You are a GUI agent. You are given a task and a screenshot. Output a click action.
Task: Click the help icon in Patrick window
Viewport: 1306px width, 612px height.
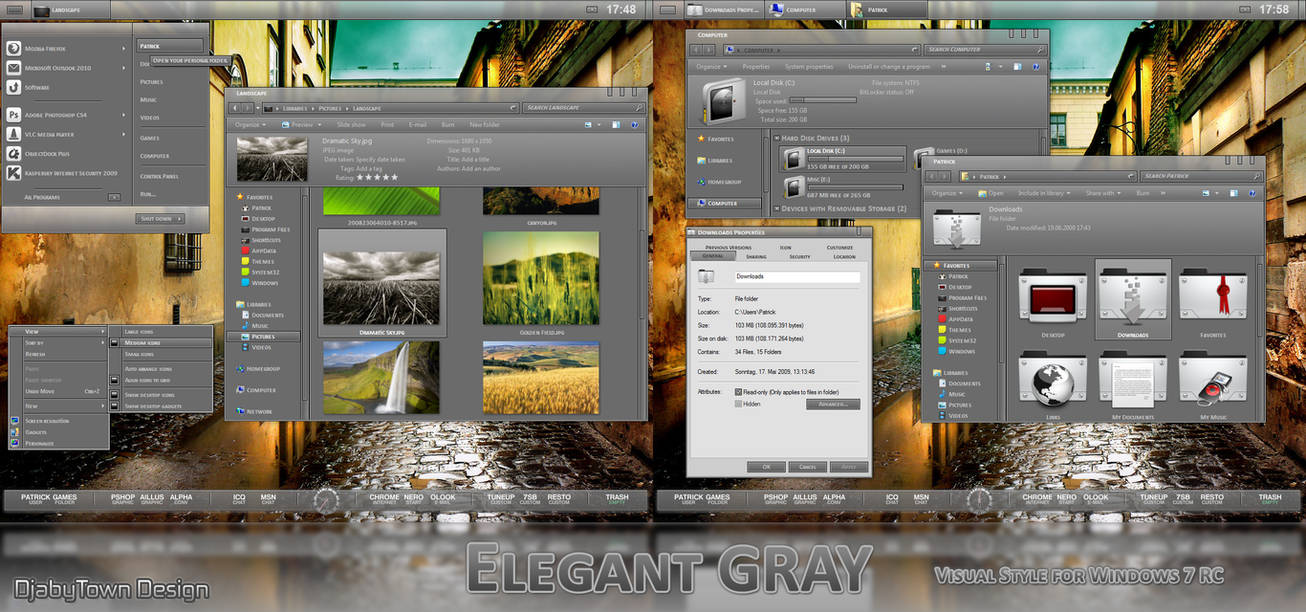click(1254, 193)
